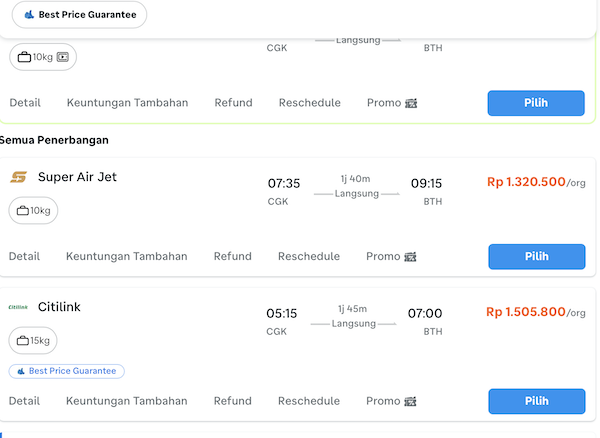Click the Super Air Jet airline logo
Image resolution: width=600 pixels, height=438 pixels.
[18, 177]
